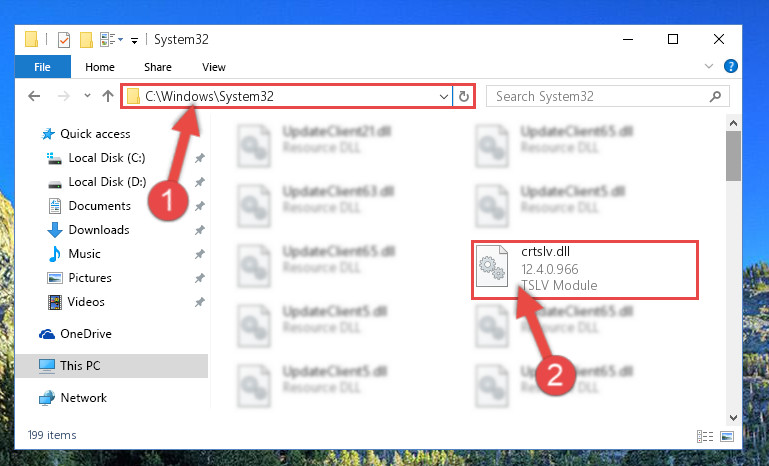The width and height of the screenshot is (769, 466).
Task: Open the Share tab
Action: tap(158, 67)
